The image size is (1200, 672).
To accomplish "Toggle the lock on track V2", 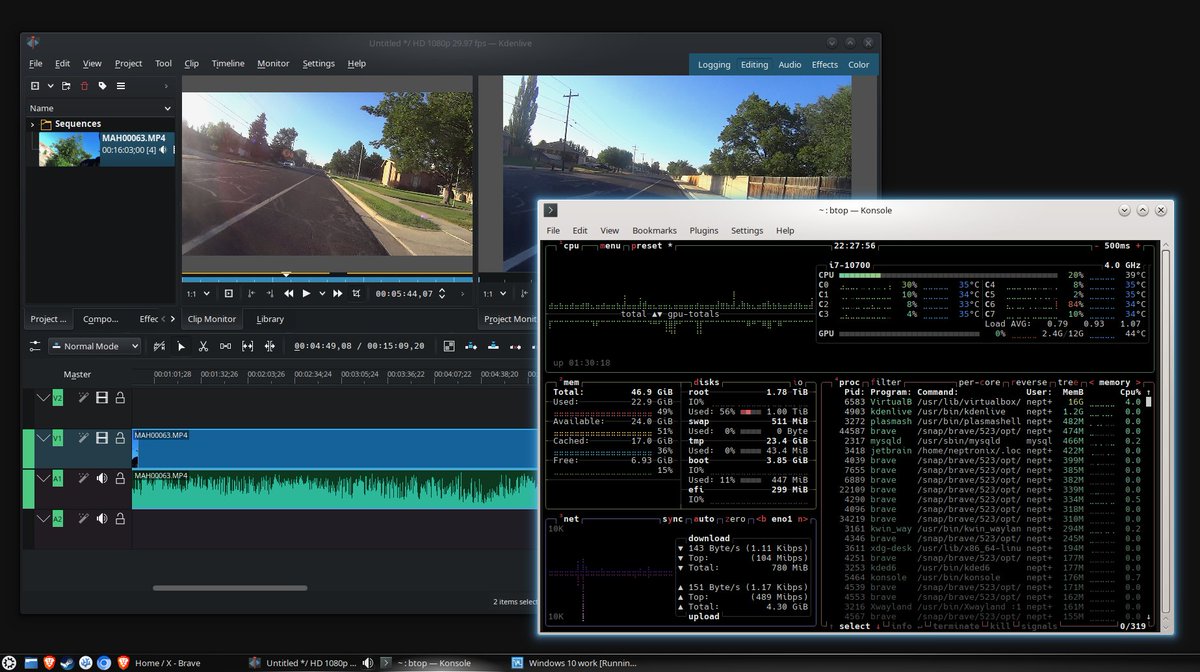I will tap(120, 398).
